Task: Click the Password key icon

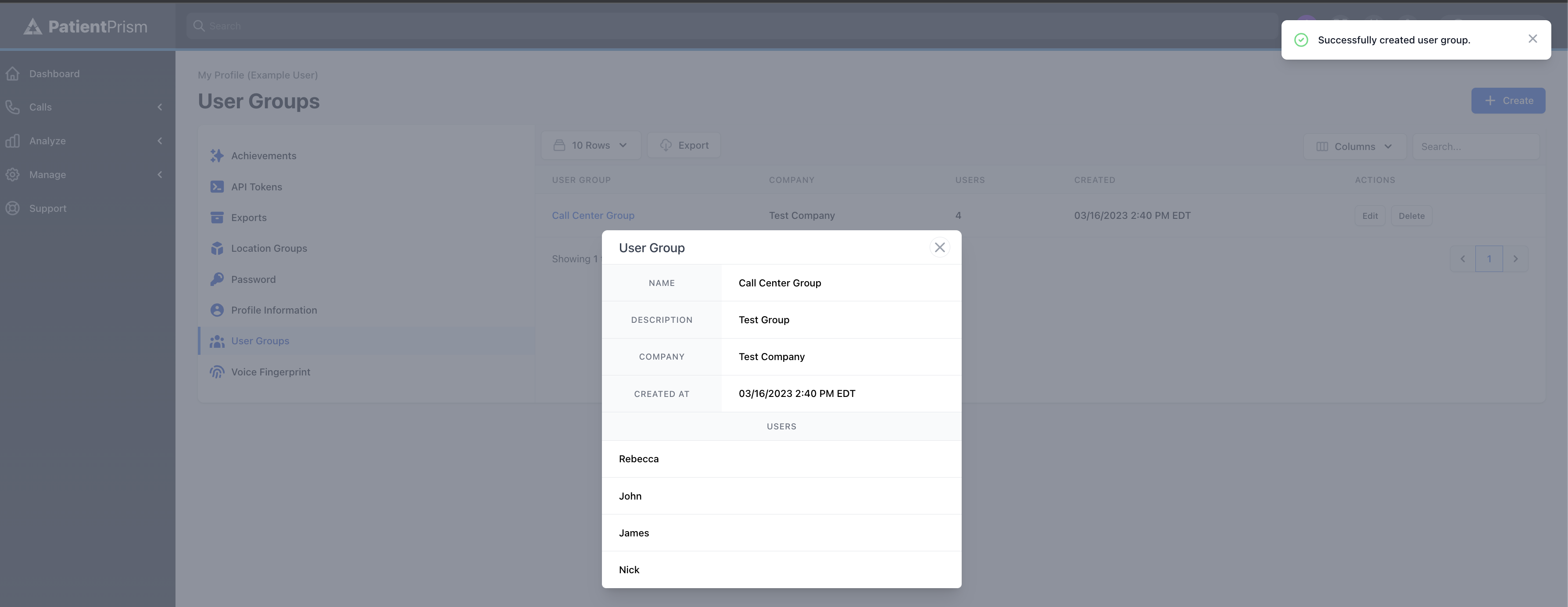Action: point(217,279)
